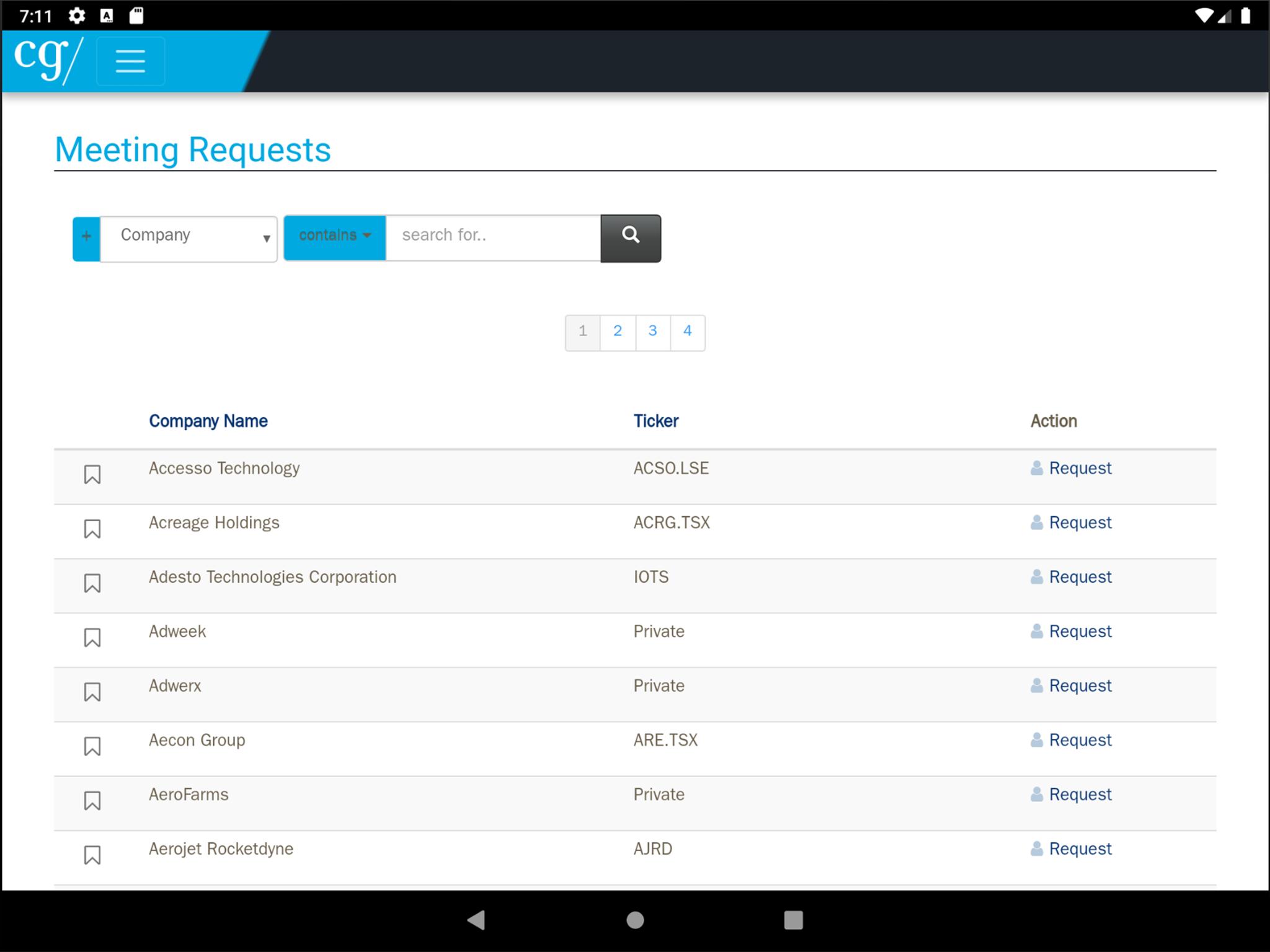Add a filter with the plus button
1270x952 pixels.
(86, 239)
